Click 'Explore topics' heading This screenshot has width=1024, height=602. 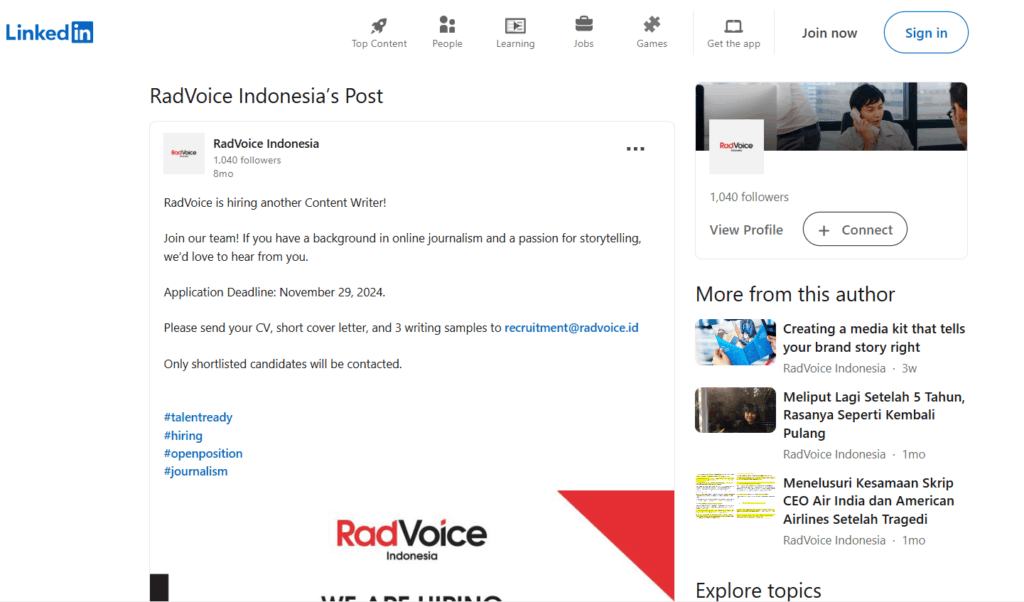click(758, 590)
